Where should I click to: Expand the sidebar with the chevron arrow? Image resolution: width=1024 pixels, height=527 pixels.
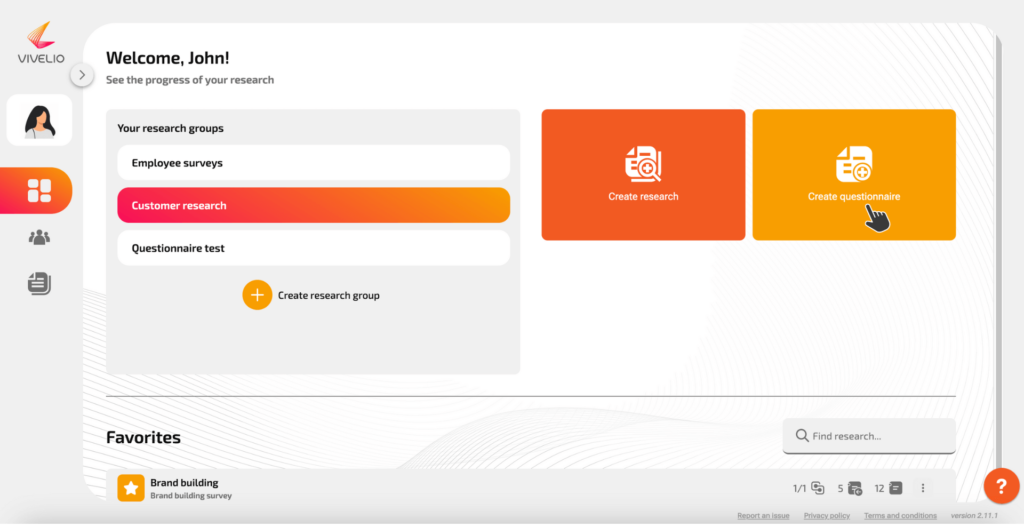(x=82, y=75)
